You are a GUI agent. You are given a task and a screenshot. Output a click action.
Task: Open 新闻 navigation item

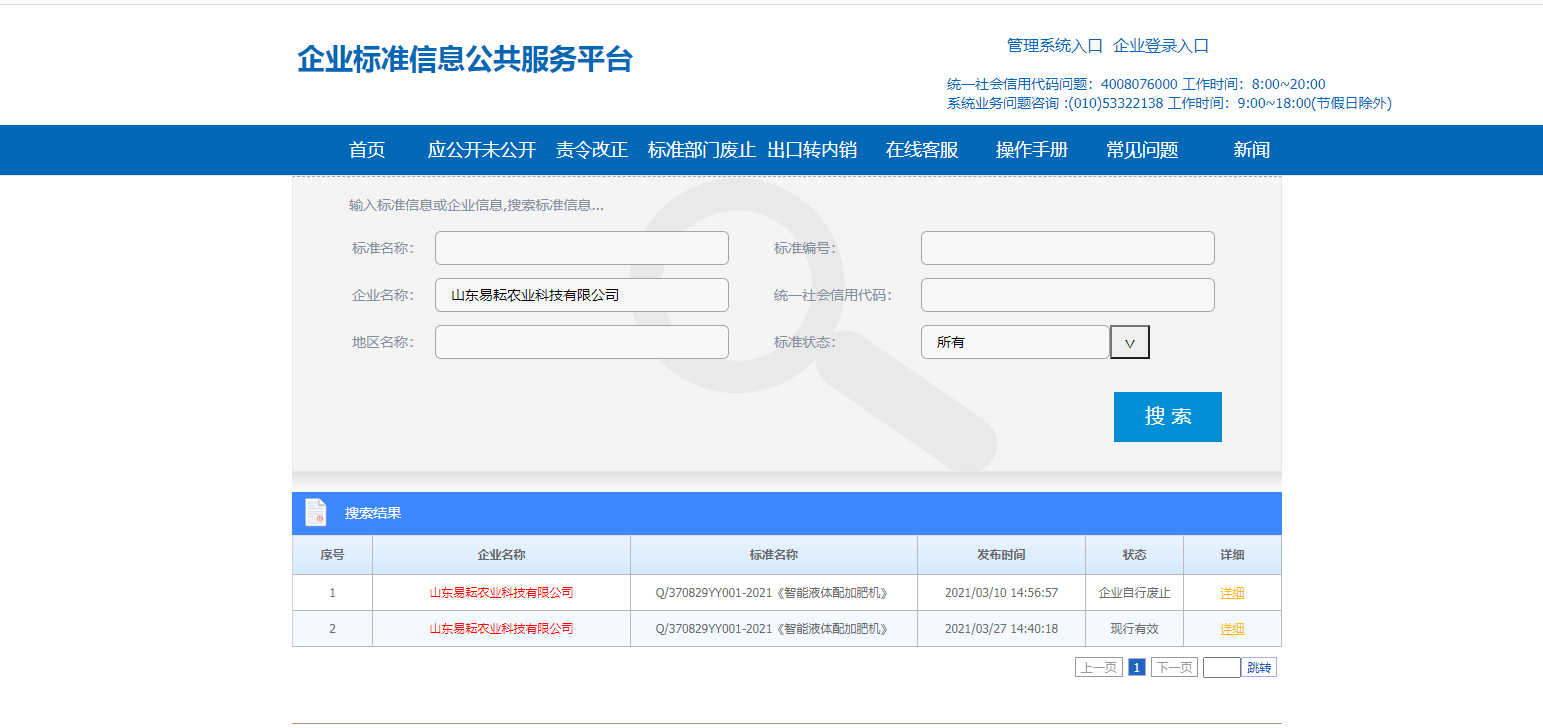click(1251, 150)
